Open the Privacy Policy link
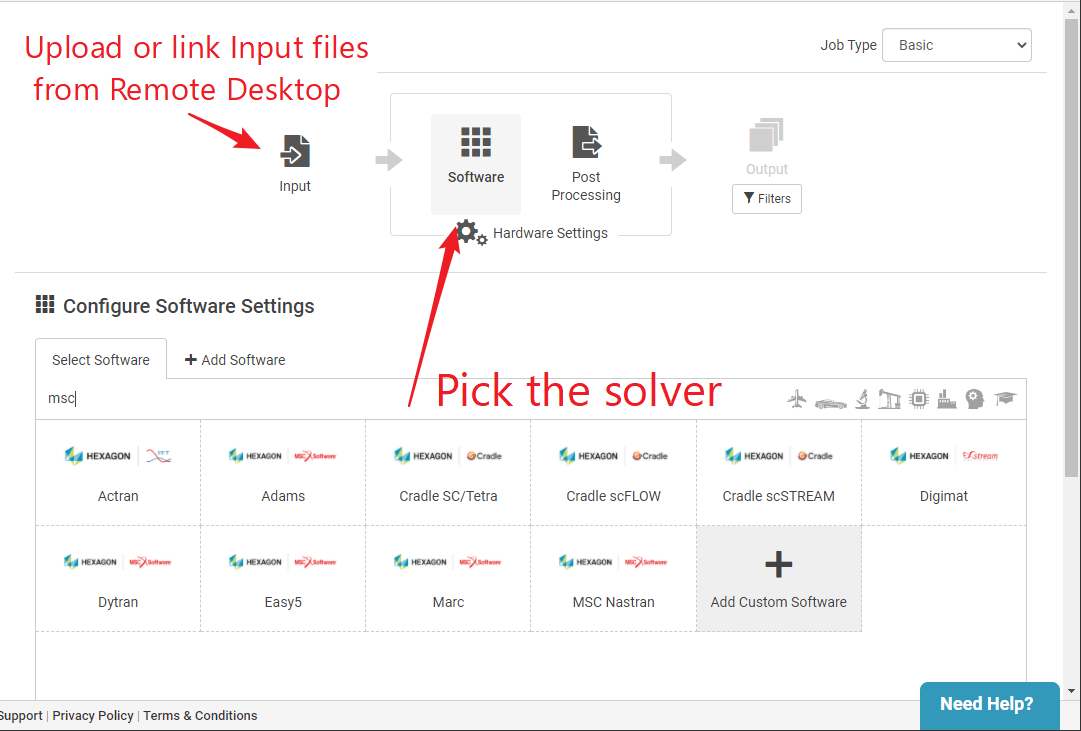Image resolution: width=1081 pixels, height=731 pixels. 93,716
